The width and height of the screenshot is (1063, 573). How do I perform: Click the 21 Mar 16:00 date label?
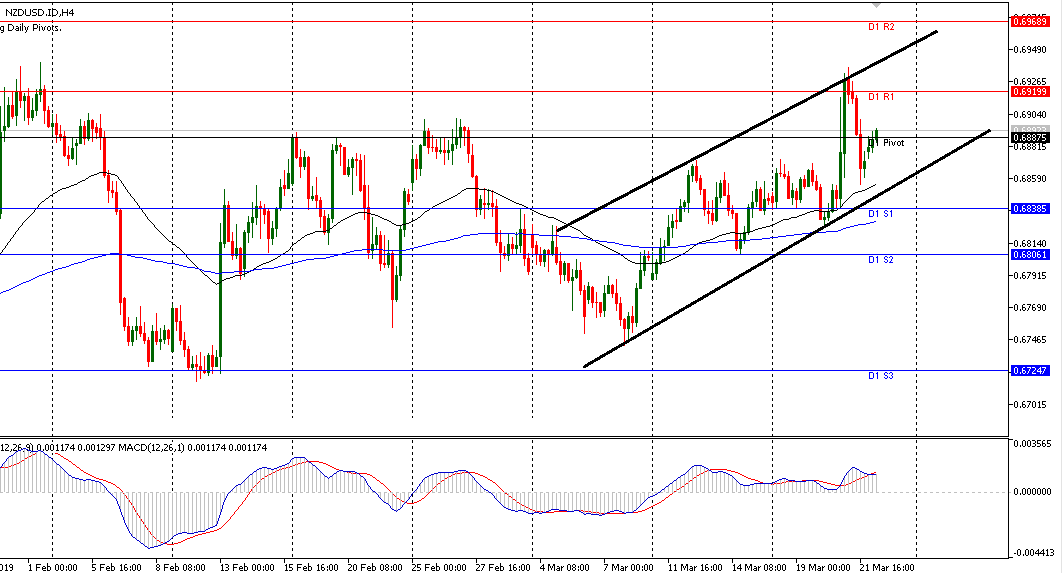[890, 567]
